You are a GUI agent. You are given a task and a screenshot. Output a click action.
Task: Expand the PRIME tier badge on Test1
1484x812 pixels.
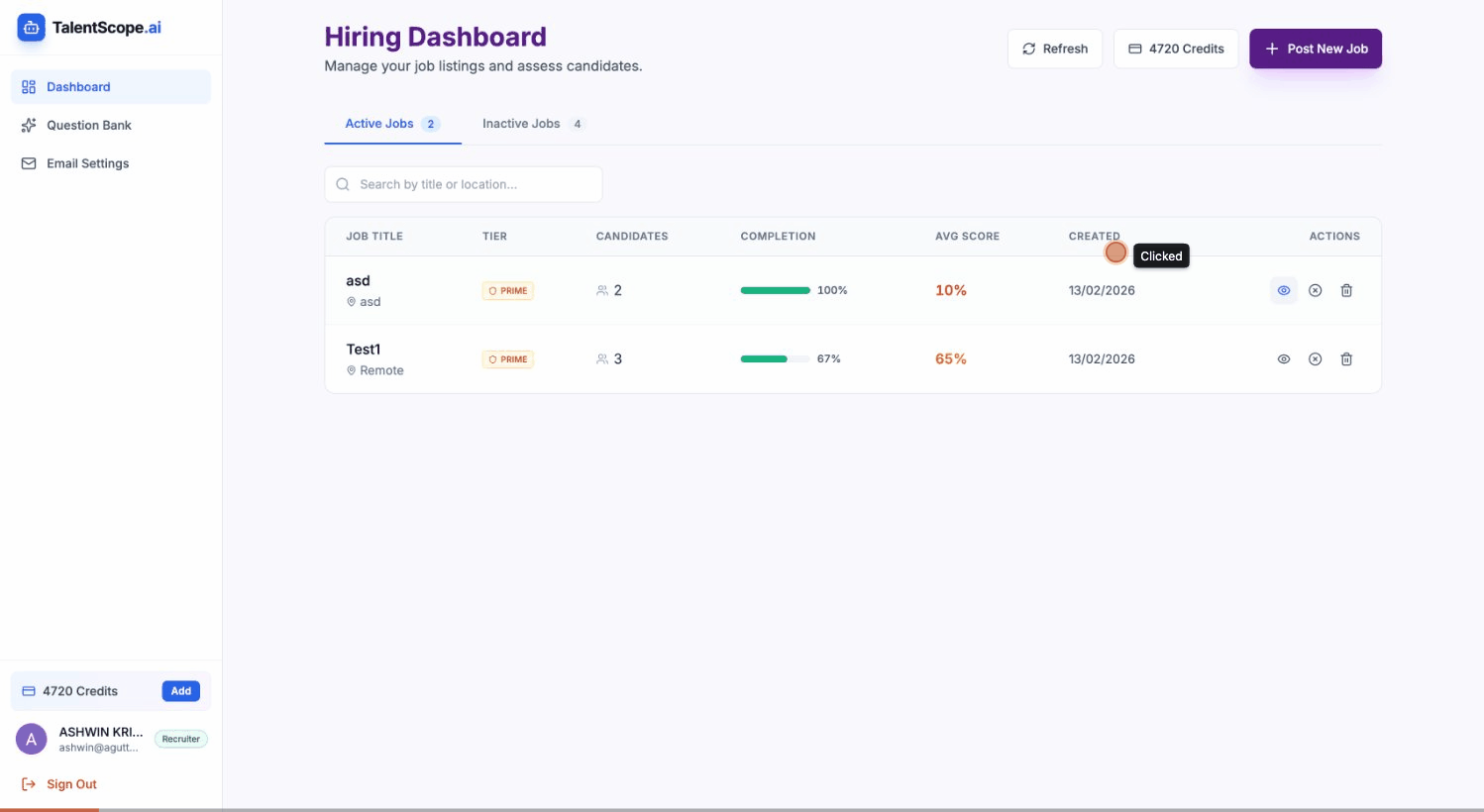click(507, 358)
